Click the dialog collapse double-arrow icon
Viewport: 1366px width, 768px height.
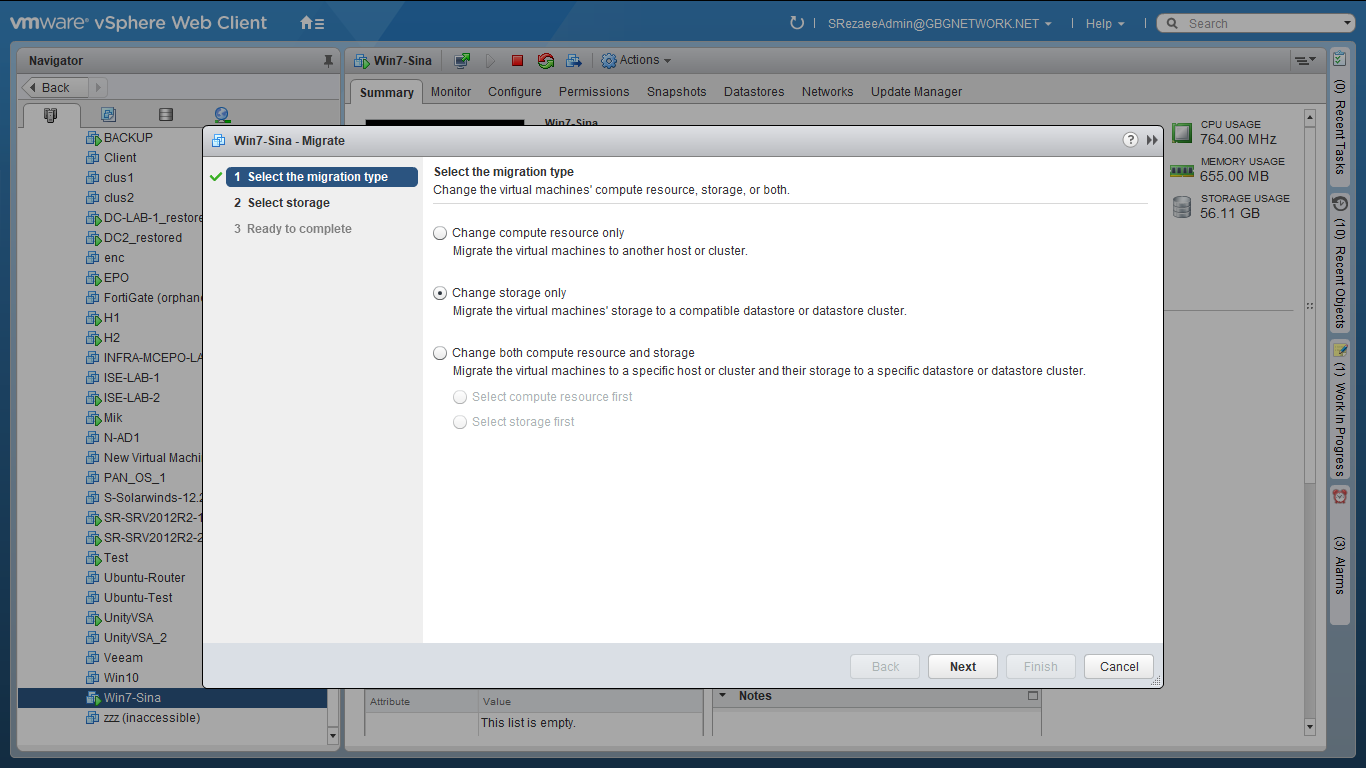pyautogui.click(x=1152, y=141)
